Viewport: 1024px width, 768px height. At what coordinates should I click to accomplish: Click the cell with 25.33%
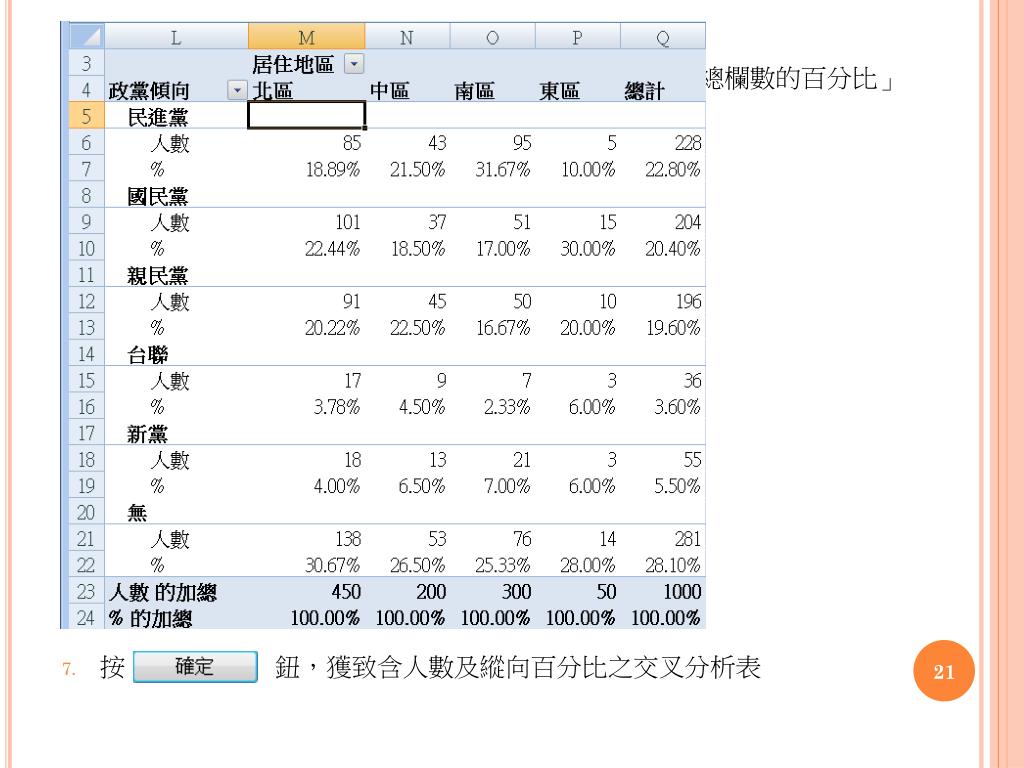coord(503,564)
